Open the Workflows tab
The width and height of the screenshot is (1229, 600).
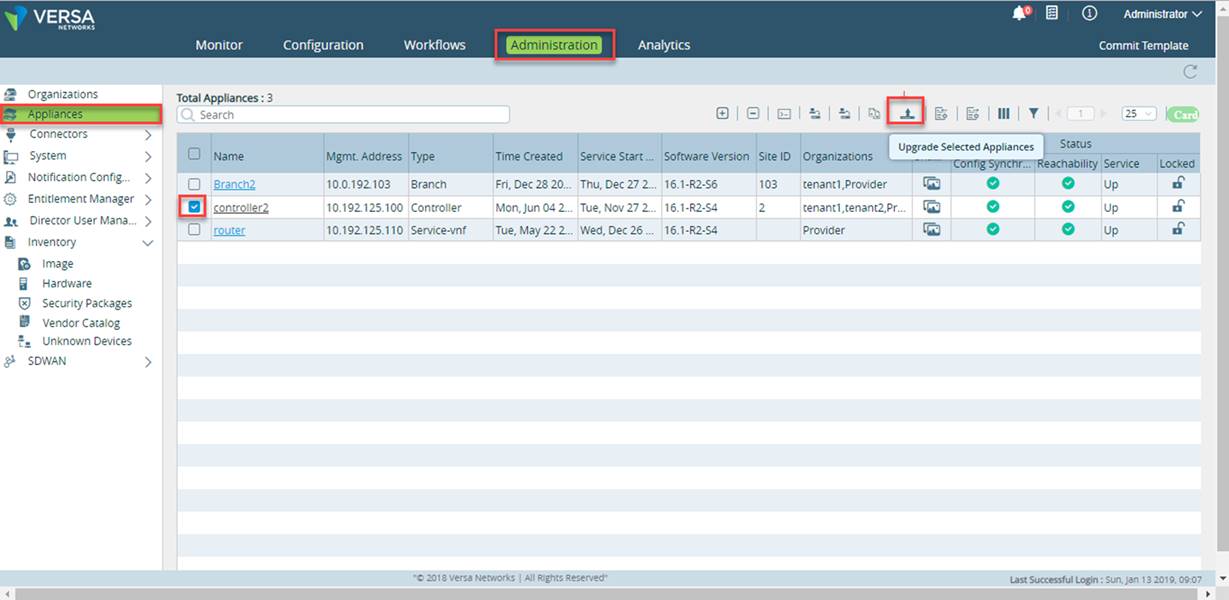click(x=435, y=45)
